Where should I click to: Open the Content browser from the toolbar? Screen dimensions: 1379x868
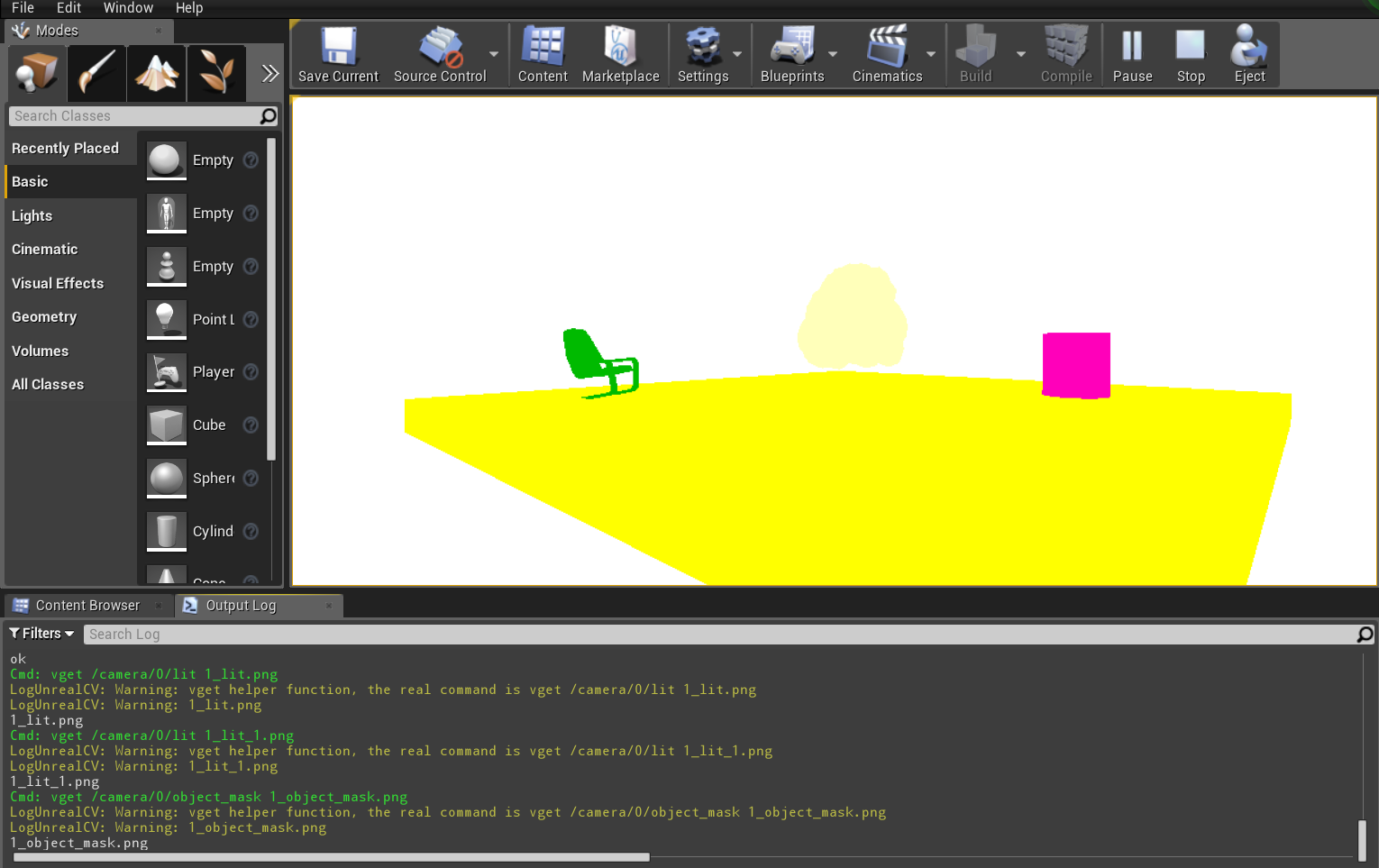click(x=542, y=54)
